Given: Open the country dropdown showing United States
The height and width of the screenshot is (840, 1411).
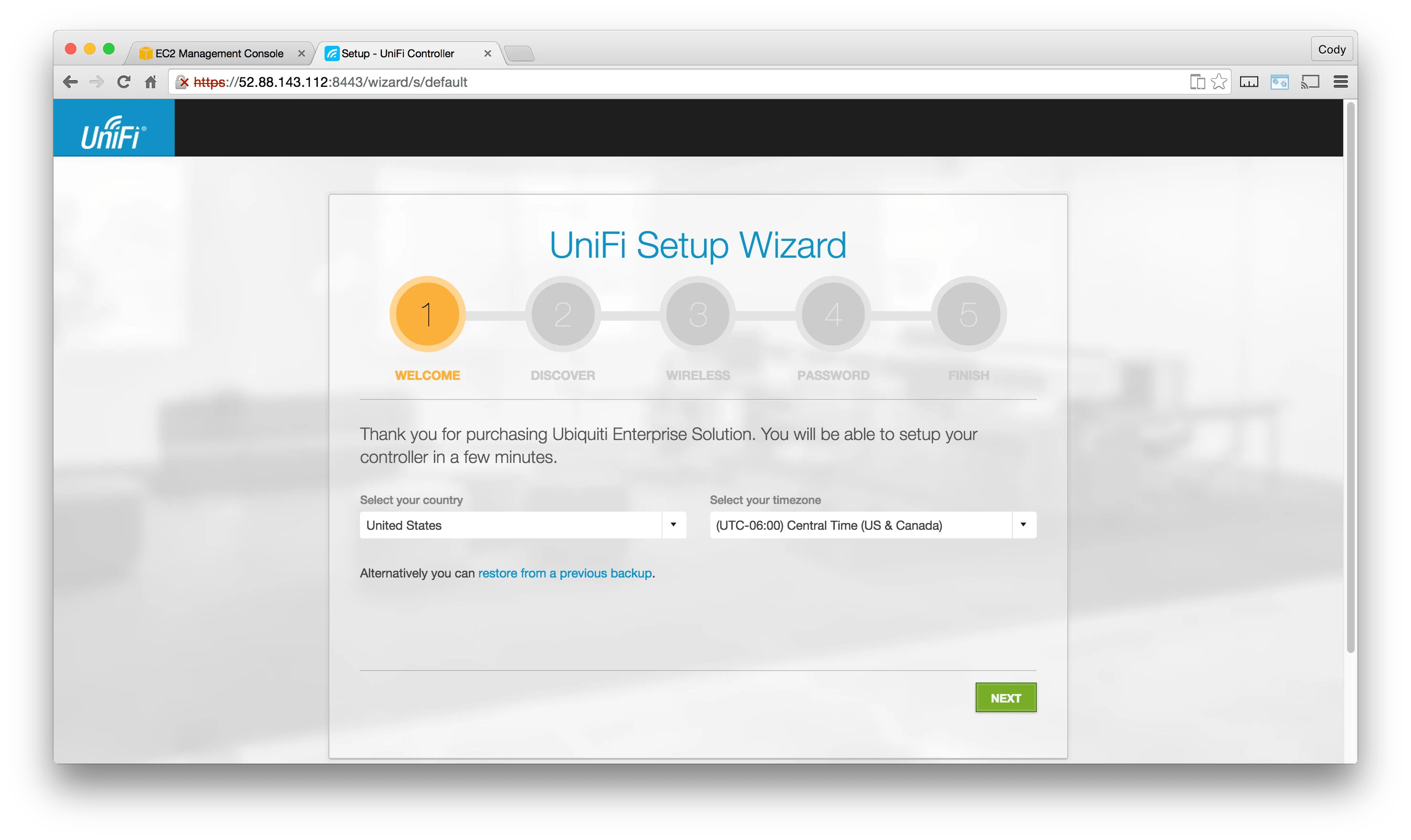Looking at the screenshot, I should tap(522, 525).
